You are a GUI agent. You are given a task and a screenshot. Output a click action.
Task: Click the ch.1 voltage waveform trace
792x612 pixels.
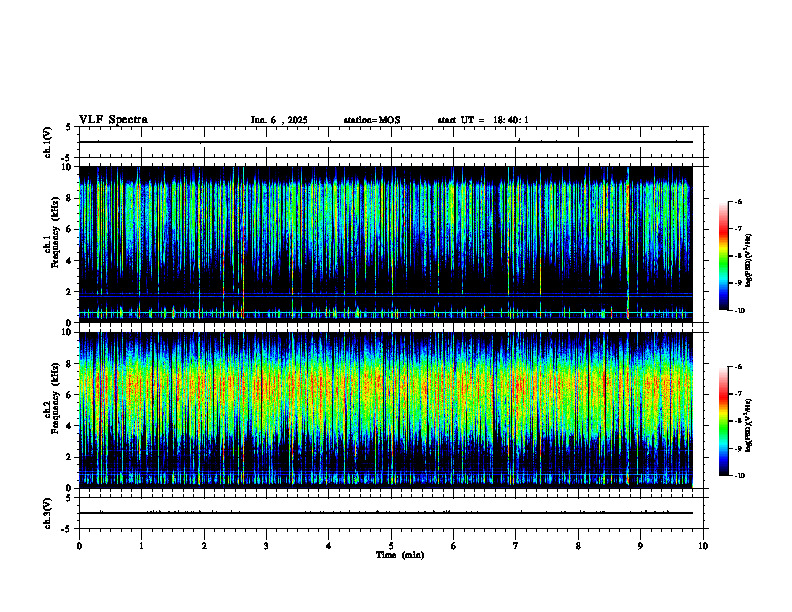coord(385,142)
